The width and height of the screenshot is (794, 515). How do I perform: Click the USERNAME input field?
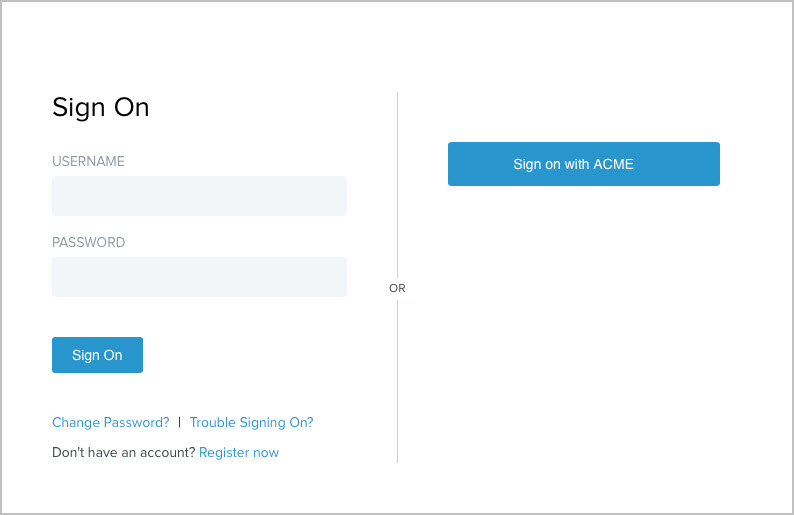tap(199, 196)
